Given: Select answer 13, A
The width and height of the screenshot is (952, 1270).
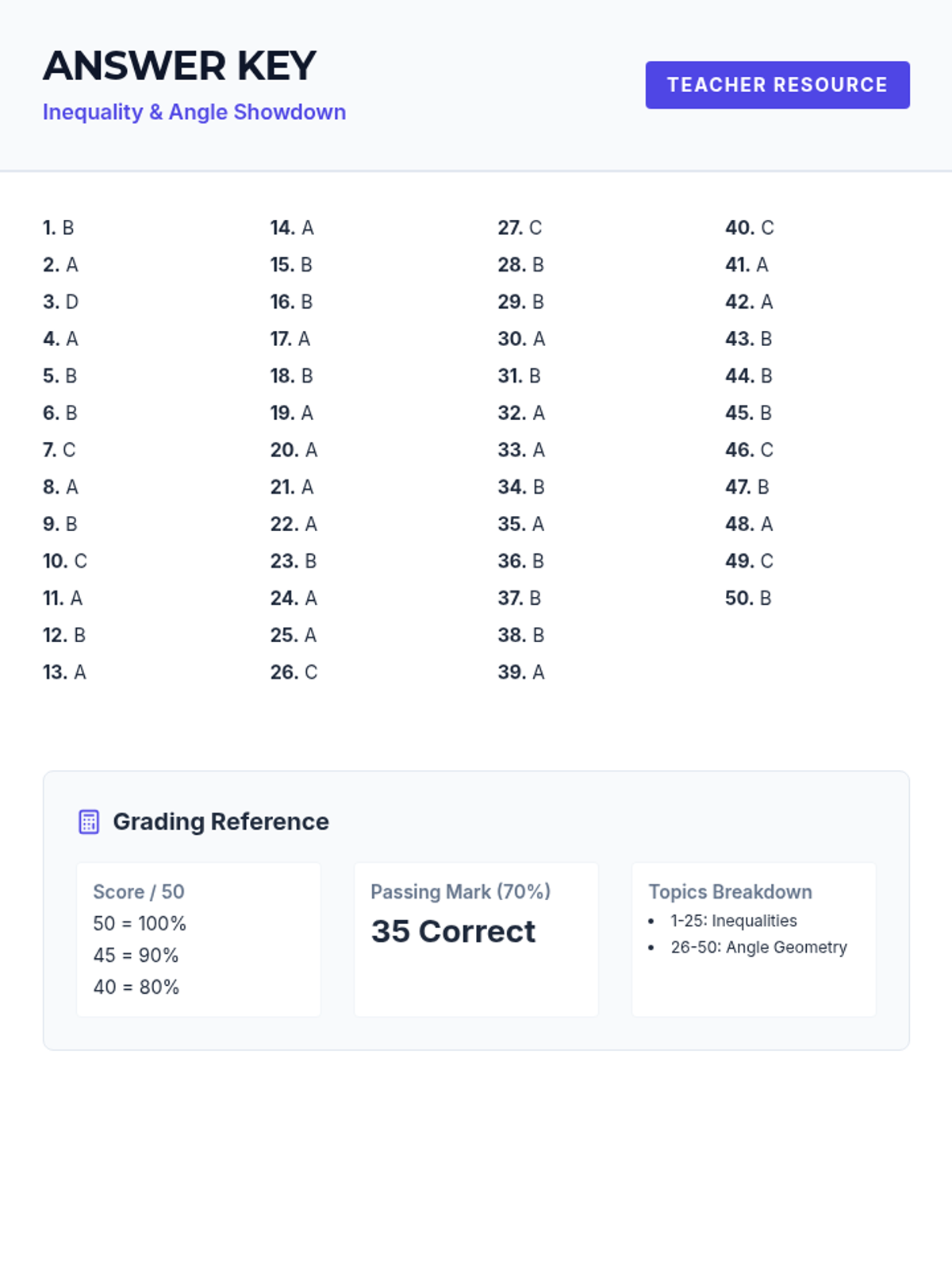Looking at the screenshot, I should (x=64, y=672).
